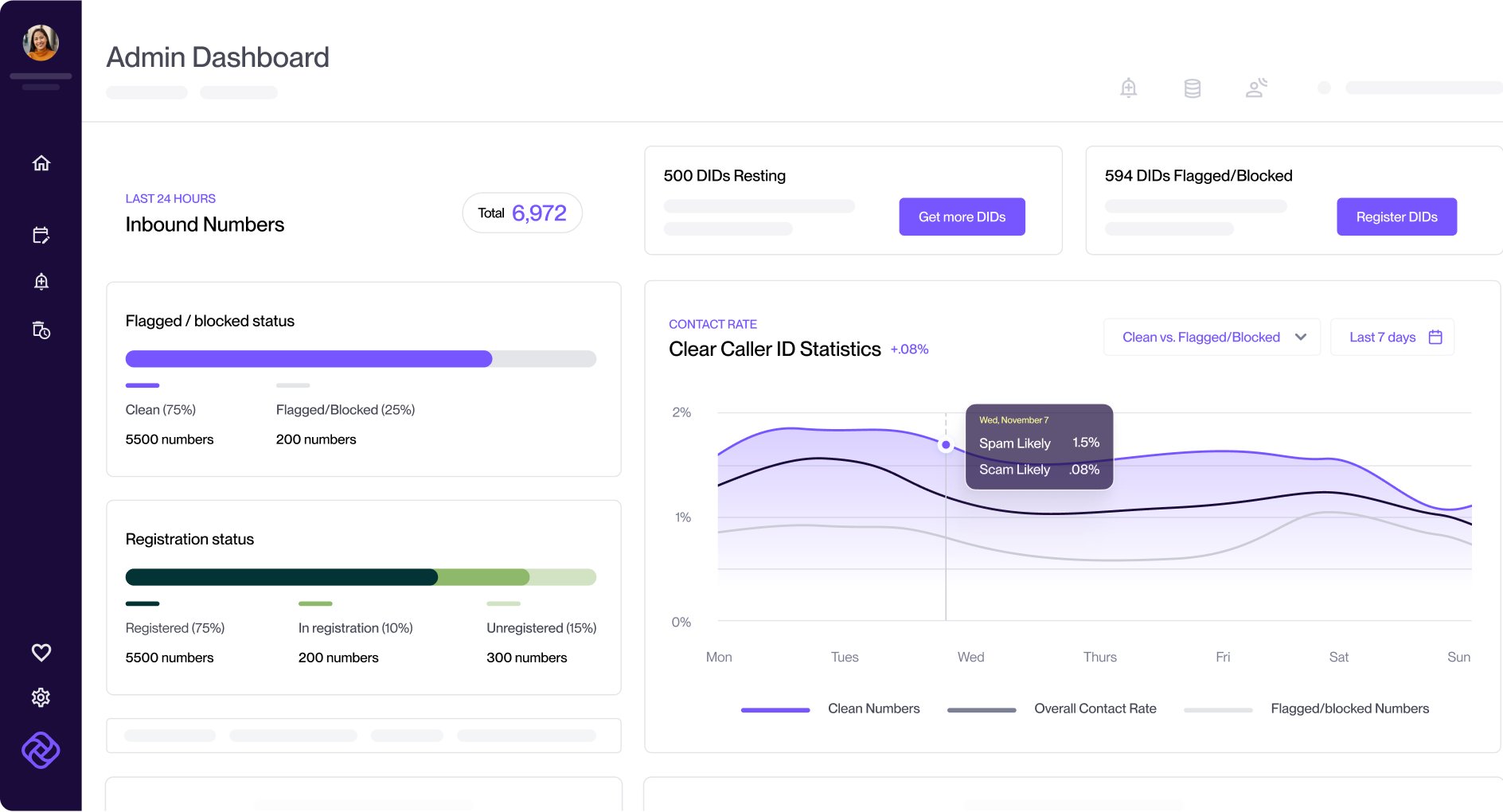
Task: Click the Flagged/blocked status progress bar
Action: tap(361, 359)
